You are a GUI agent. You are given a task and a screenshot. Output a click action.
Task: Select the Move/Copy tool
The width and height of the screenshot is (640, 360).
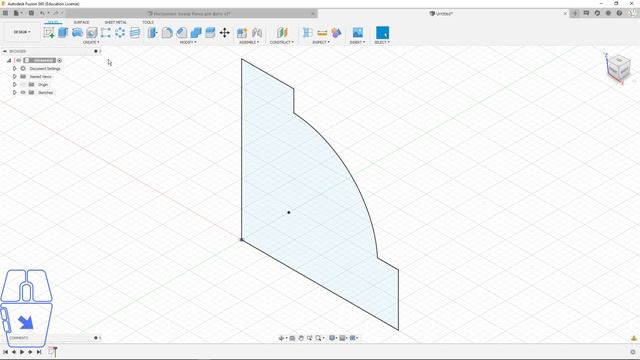tap(224, 33)
